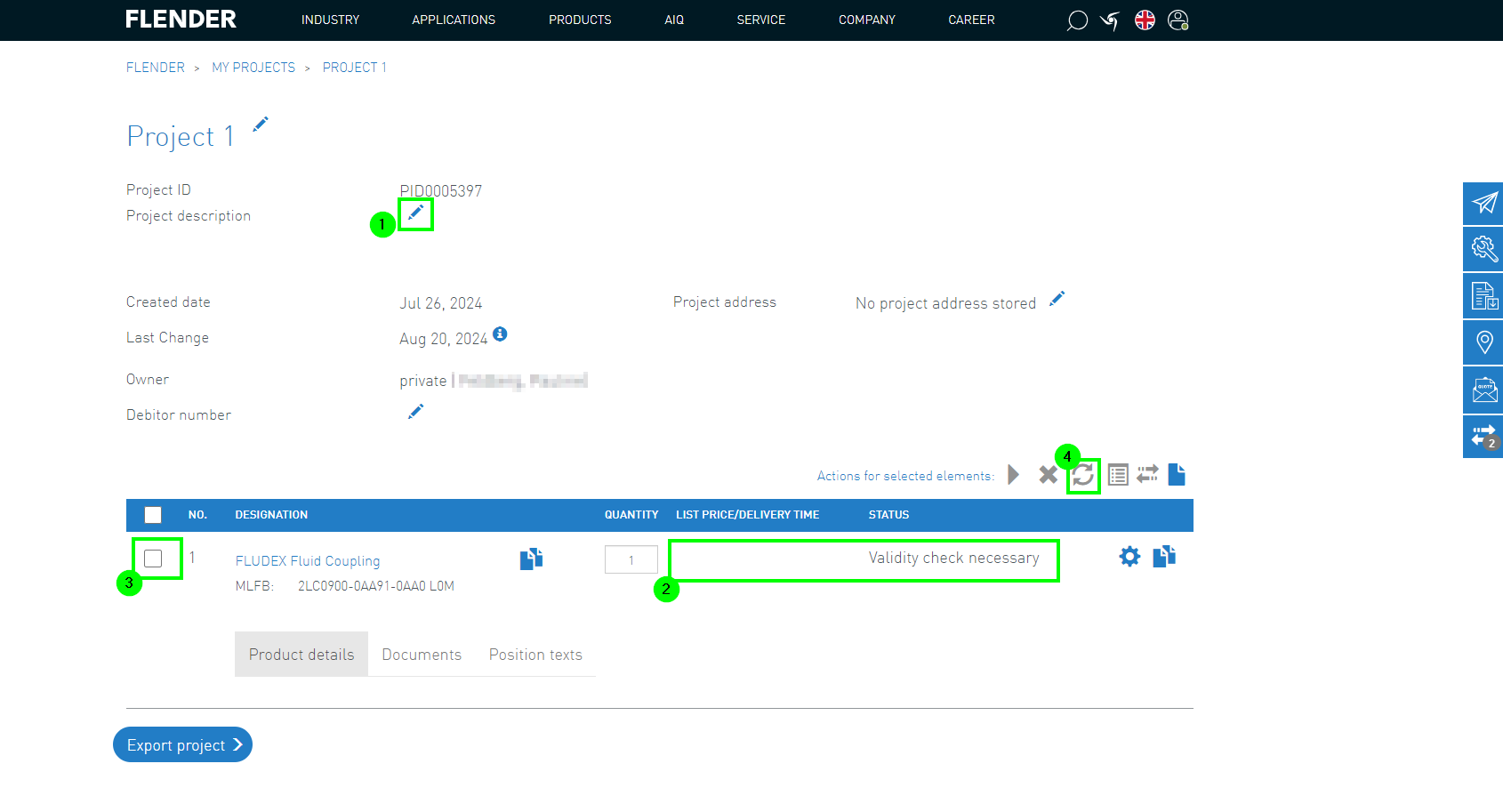
Task: Click No project address stored text
Action: [945, 303]
